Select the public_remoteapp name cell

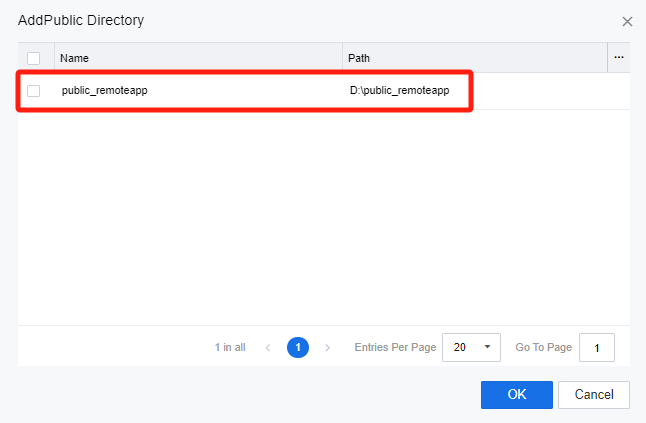105,91
